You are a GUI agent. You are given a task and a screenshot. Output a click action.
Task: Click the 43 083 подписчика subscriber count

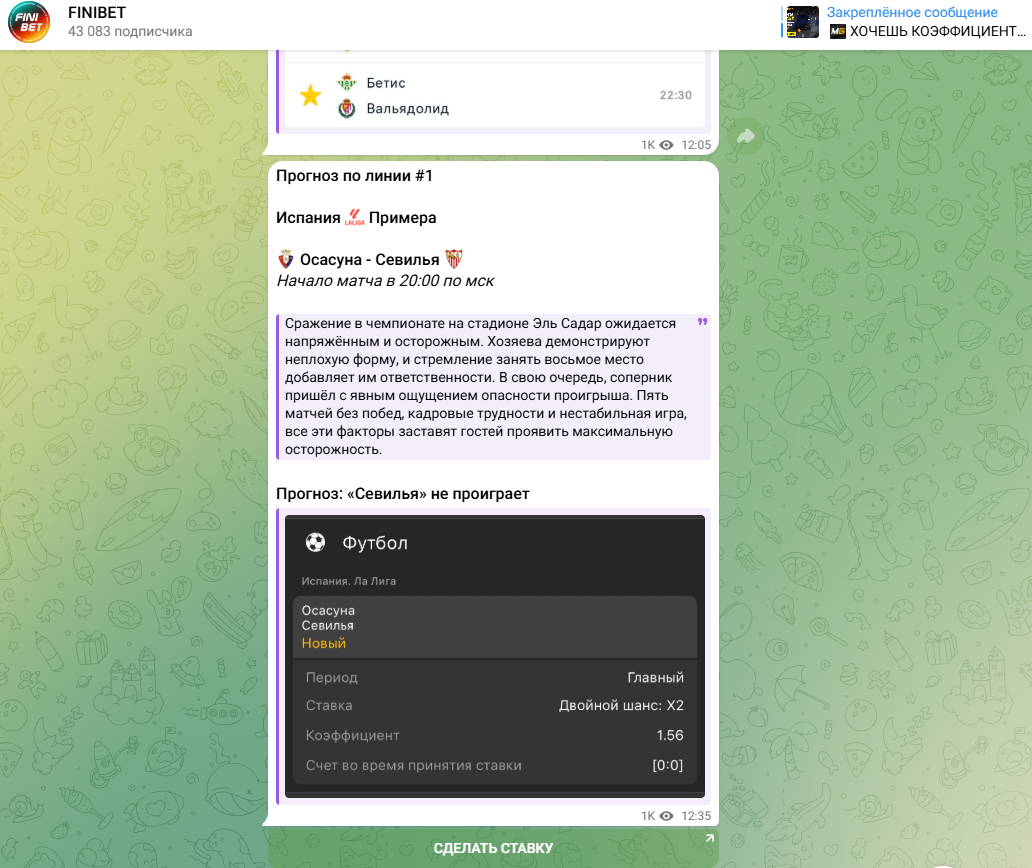pyautogui.click(x=130, y=32)
